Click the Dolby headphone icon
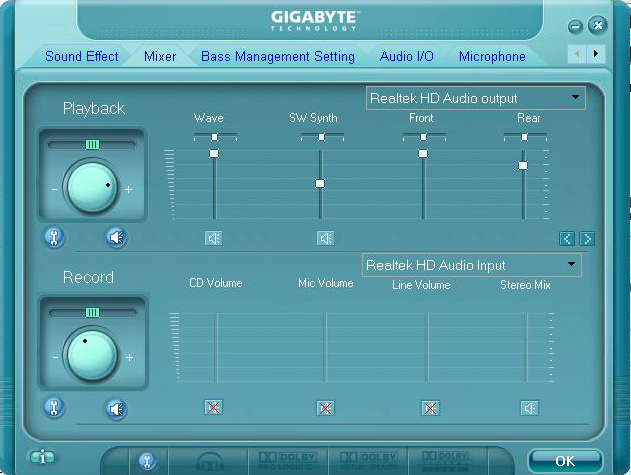 (209, 461)
